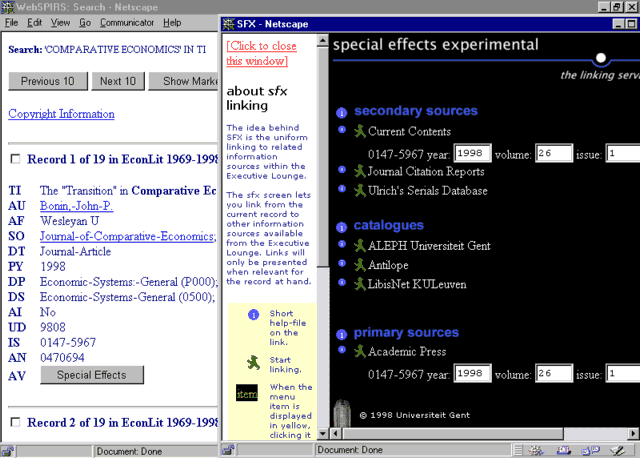Click info bullet beside Journal Citation Reports
640x458 pixels.
click(342, 169)
